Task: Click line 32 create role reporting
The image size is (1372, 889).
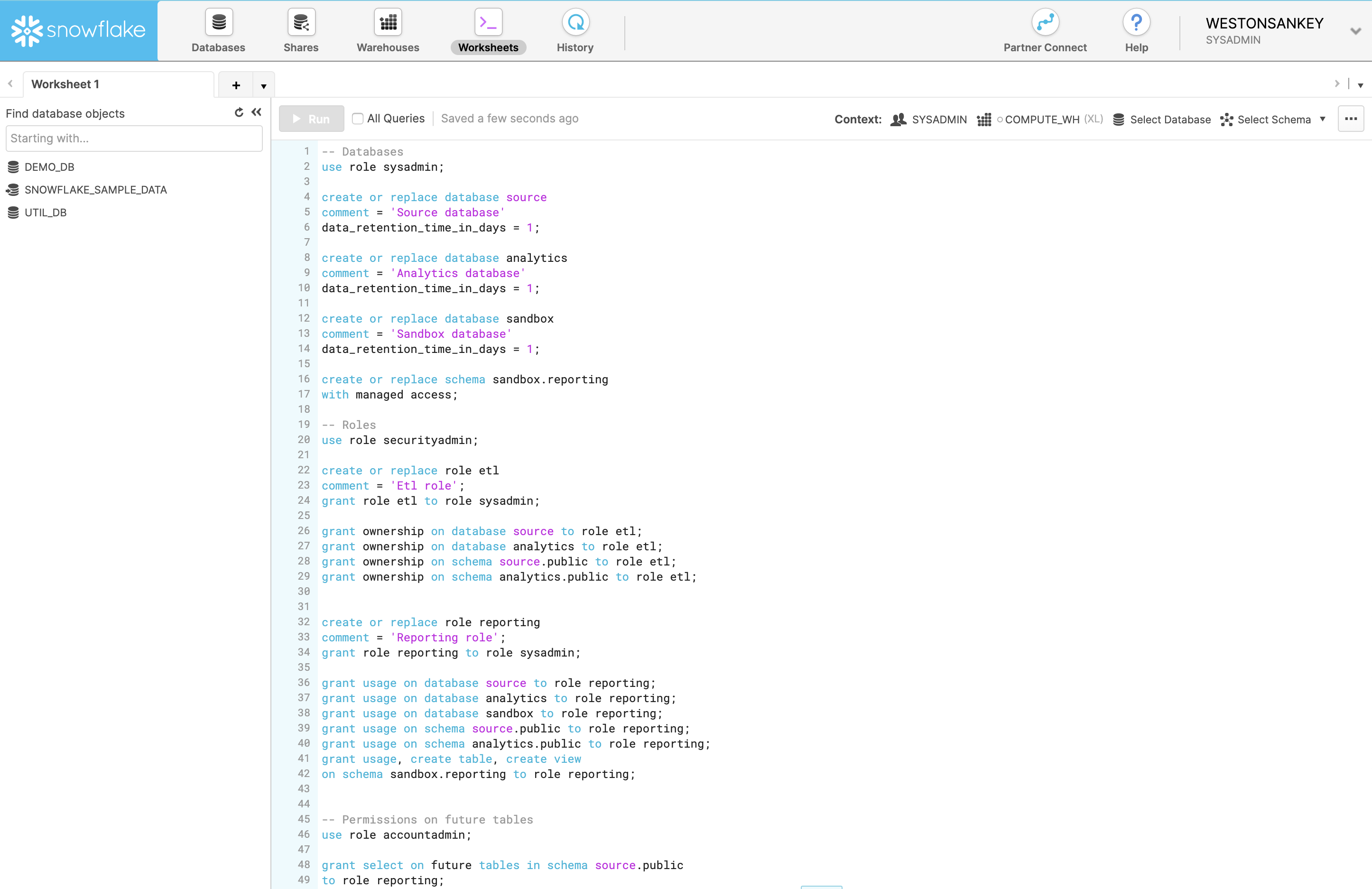Action: coord(431,623)
